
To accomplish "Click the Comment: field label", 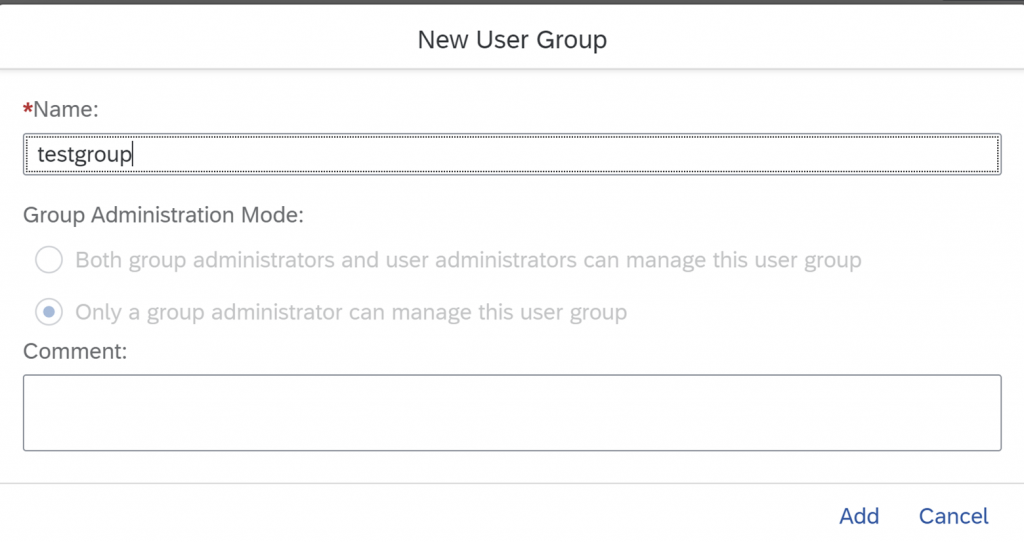I will tap(75, 351).
